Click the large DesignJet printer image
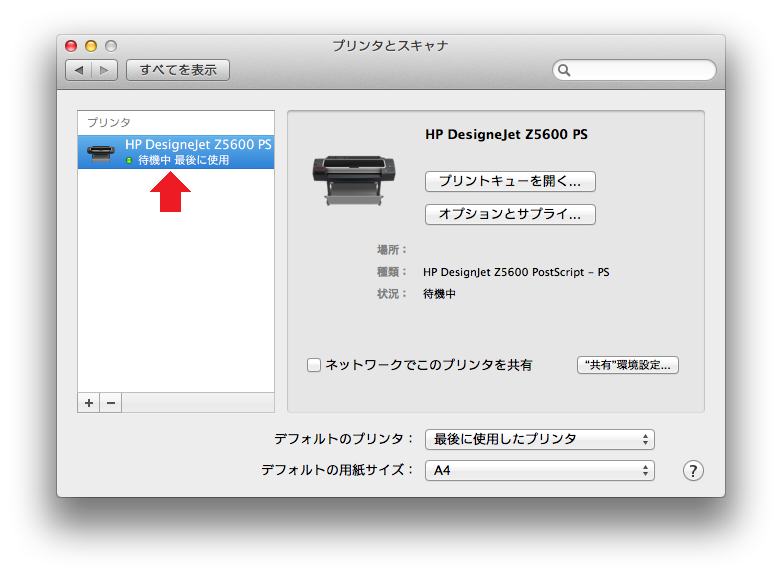Screen dimensions: 782x576 [354, 180]
